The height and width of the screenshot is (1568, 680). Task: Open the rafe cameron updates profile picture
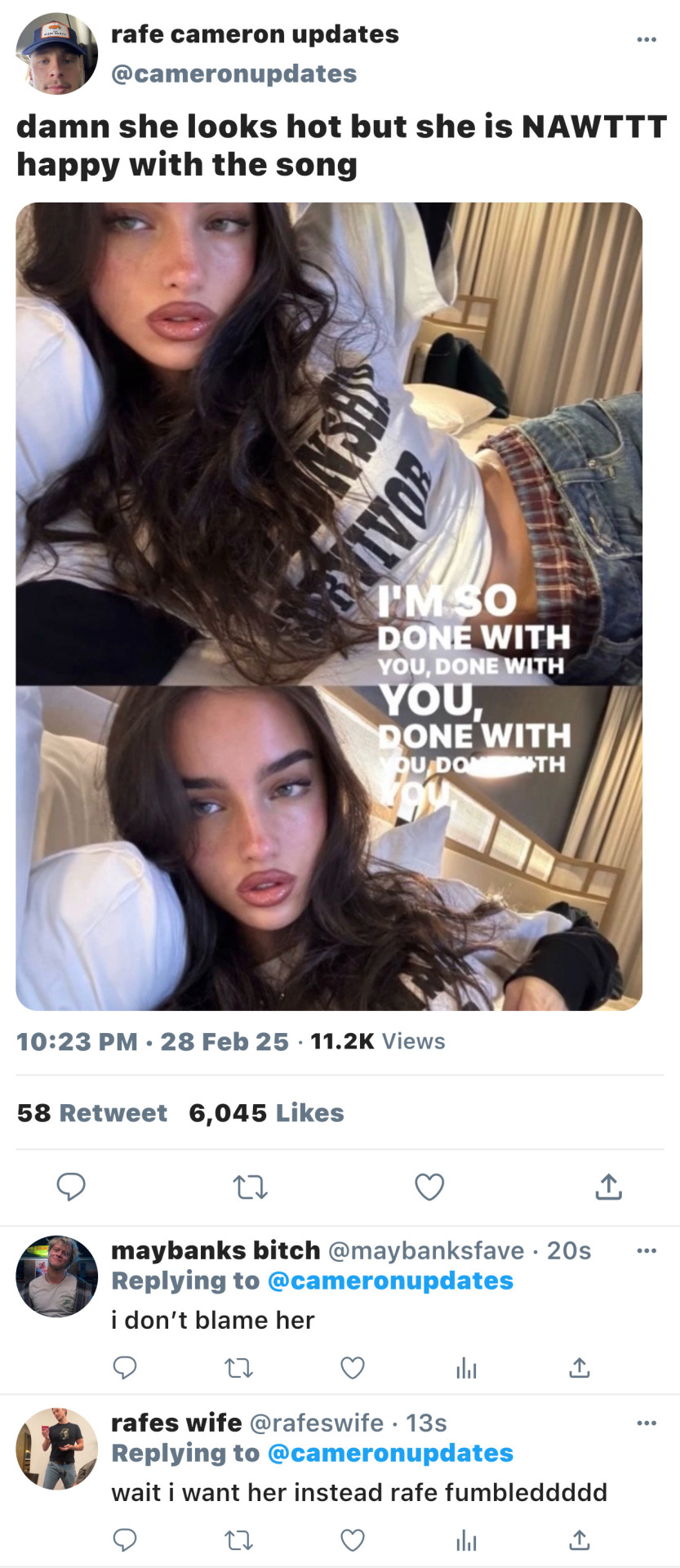56,54
